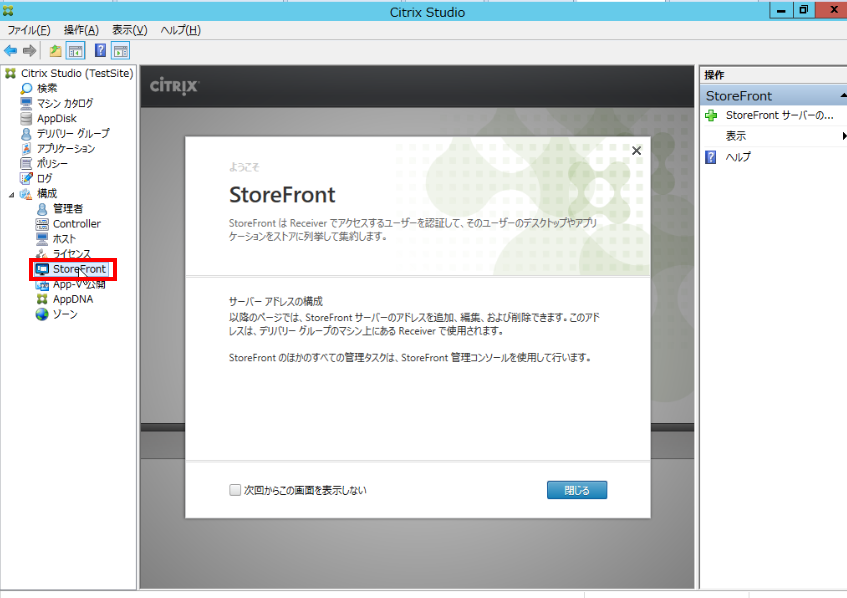The width and height of the screenshot is (847, 598).
Task: Click the AppDisk disk icon
Action: point(26,118)
